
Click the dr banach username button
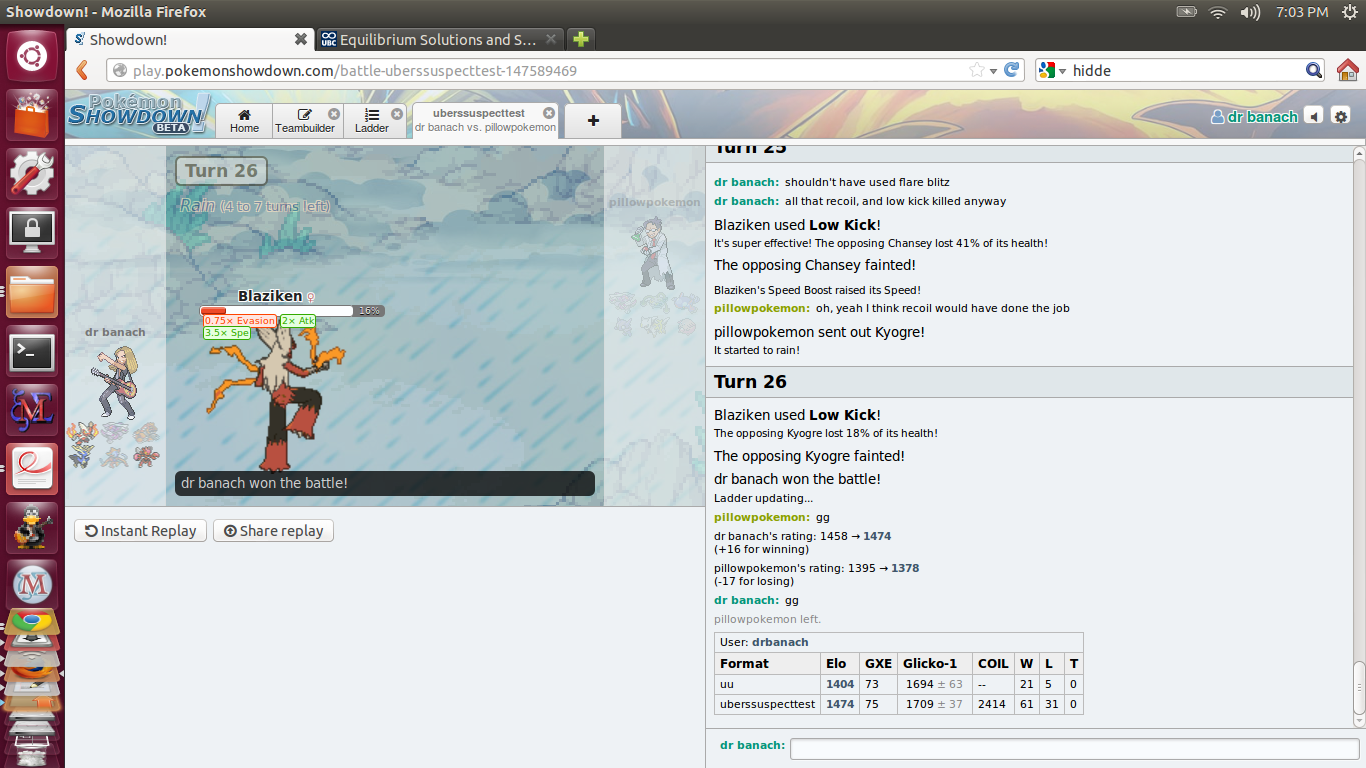click(x=1254, y=117)
